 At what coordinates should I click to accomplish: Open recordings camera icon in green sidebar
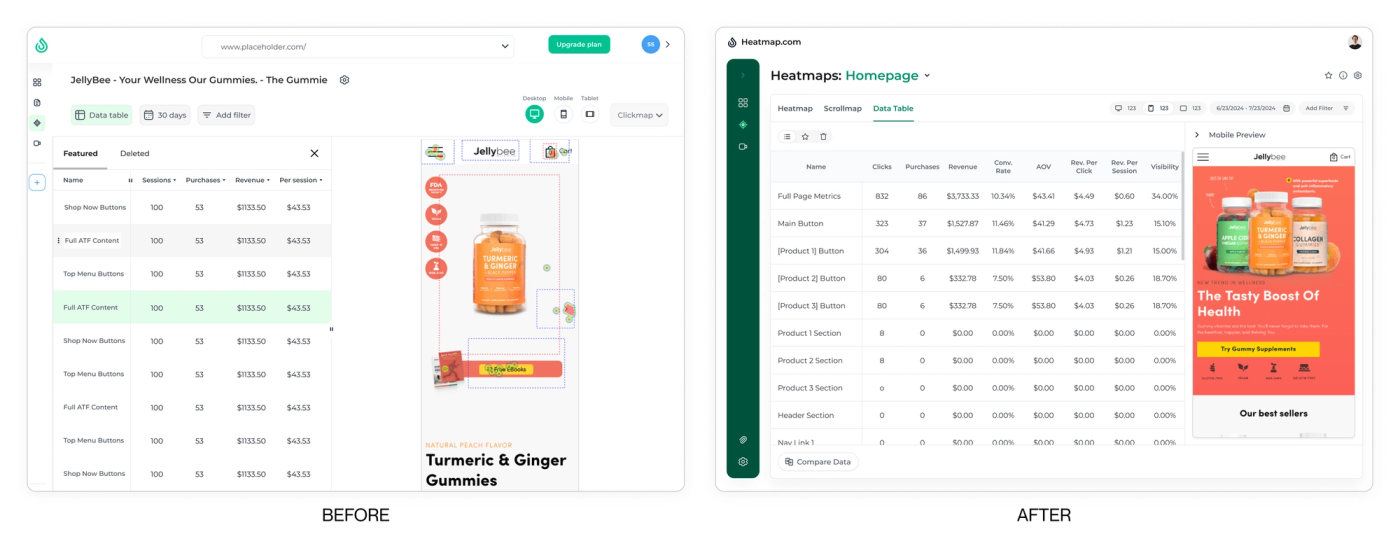[x=743, y=146]
